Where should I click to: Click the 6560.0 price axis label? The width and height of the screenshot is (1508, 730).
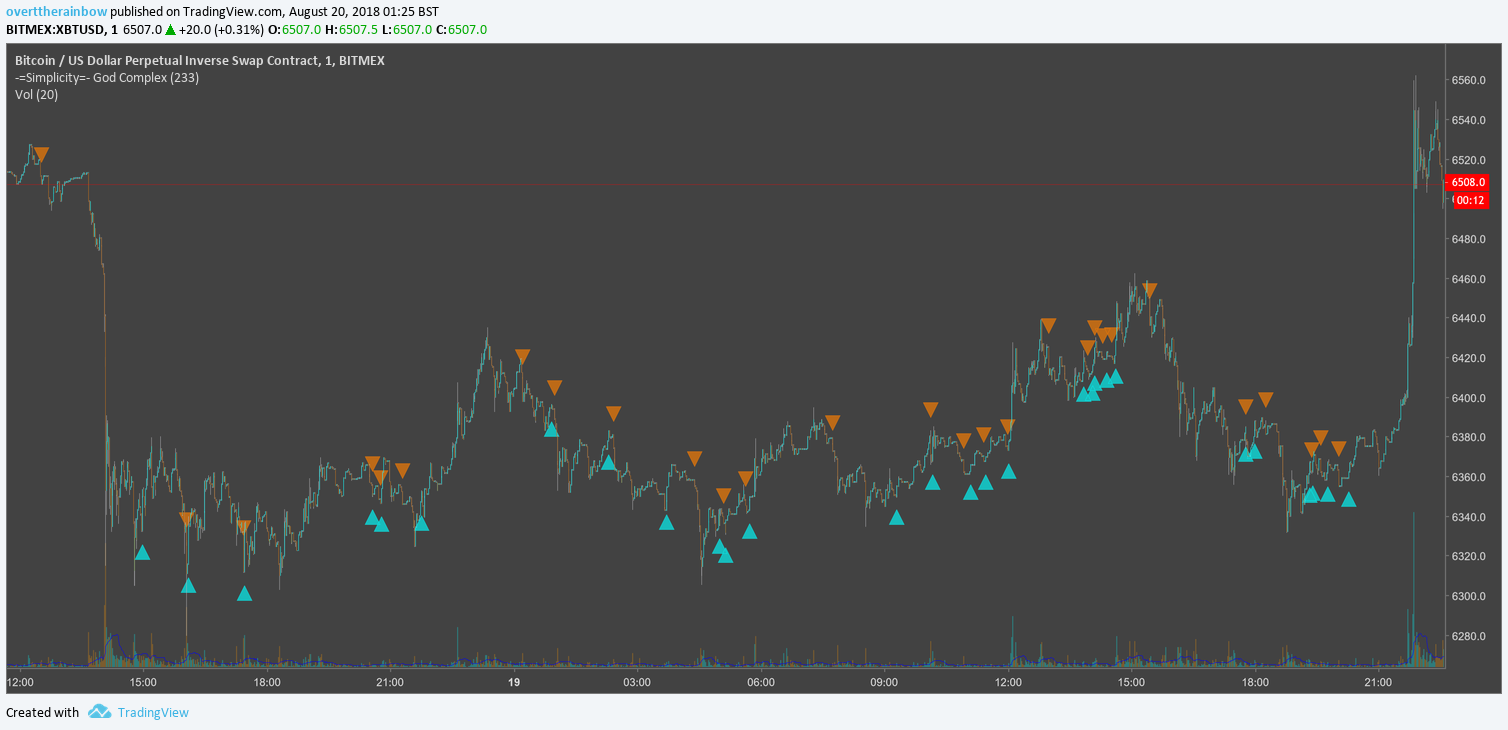[x=1470, y=80]
